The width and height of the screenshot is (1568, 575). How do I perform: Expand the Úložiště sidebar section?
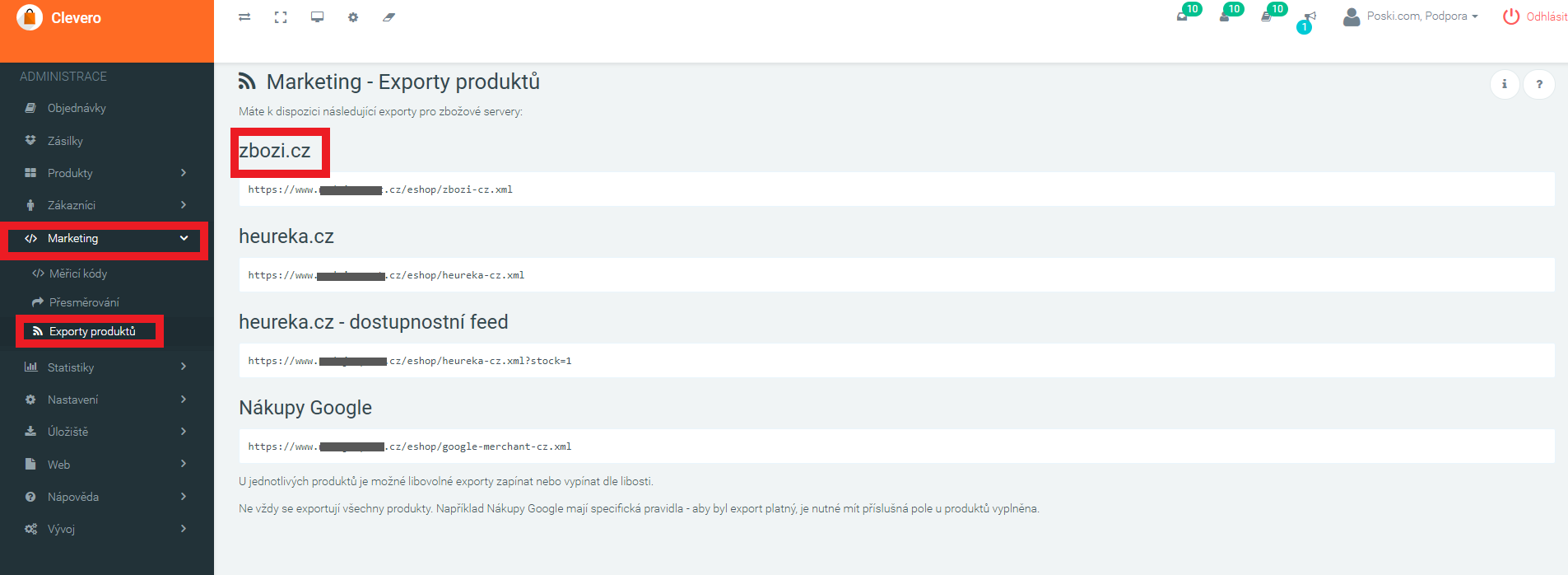point(106,432)
